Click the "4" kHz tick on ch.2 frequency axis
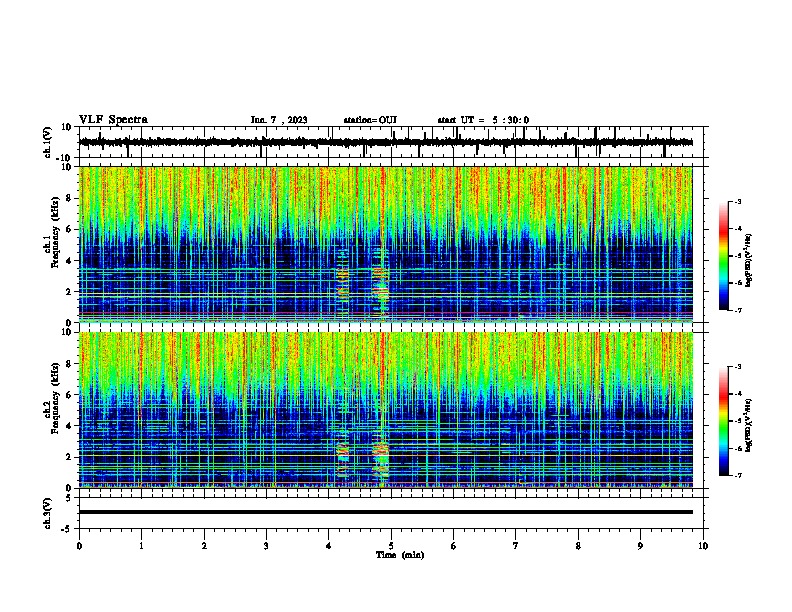Screen dimensions: 792x612 tap(70, 426)
